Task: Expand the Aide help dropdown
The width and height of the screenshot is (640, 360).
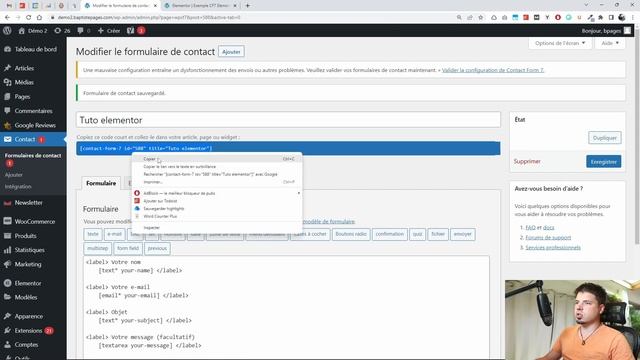Action: pyautogui.click(x=610, y=43)
